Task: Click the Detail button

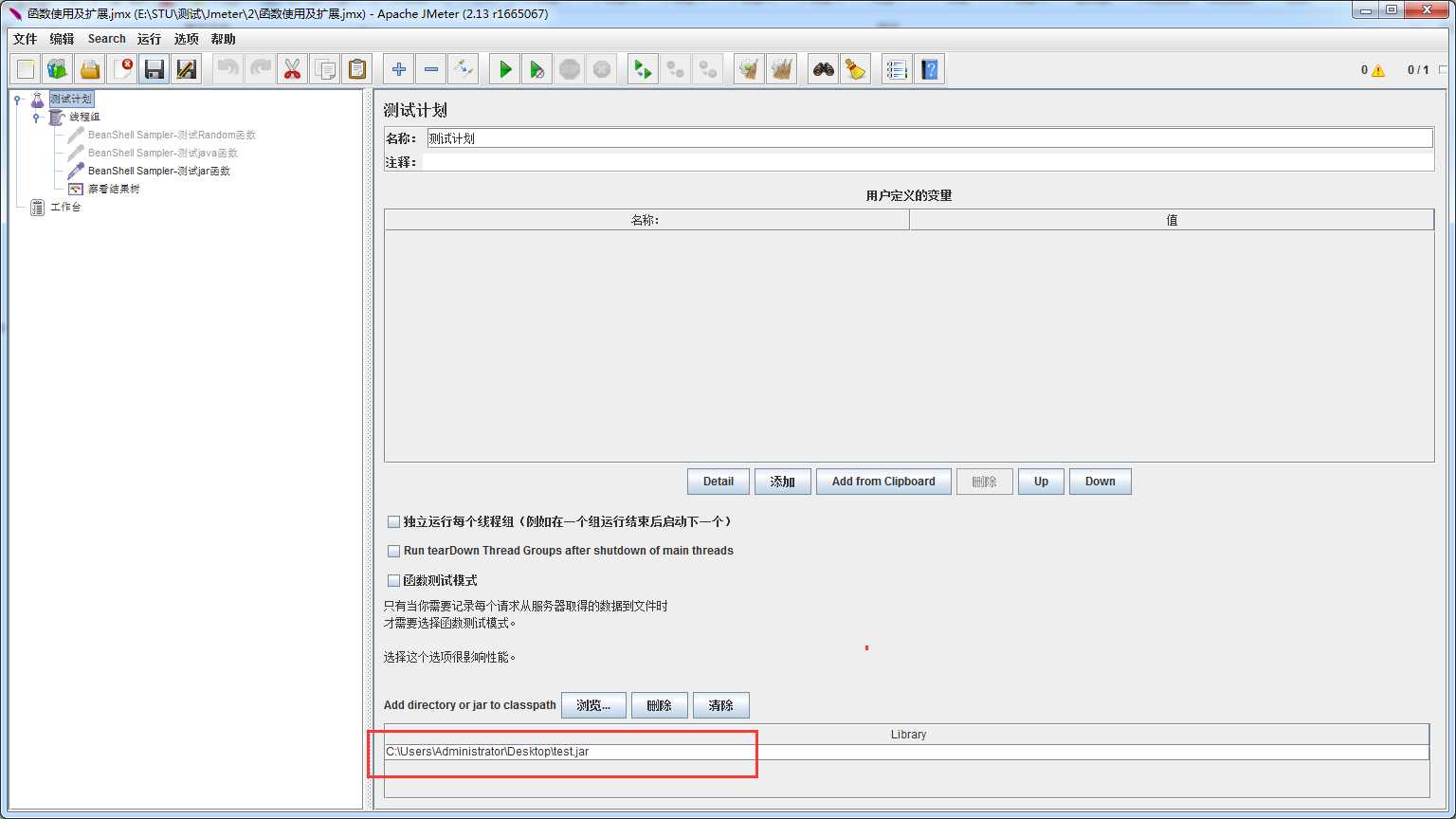Action: (x=719, y=482)
